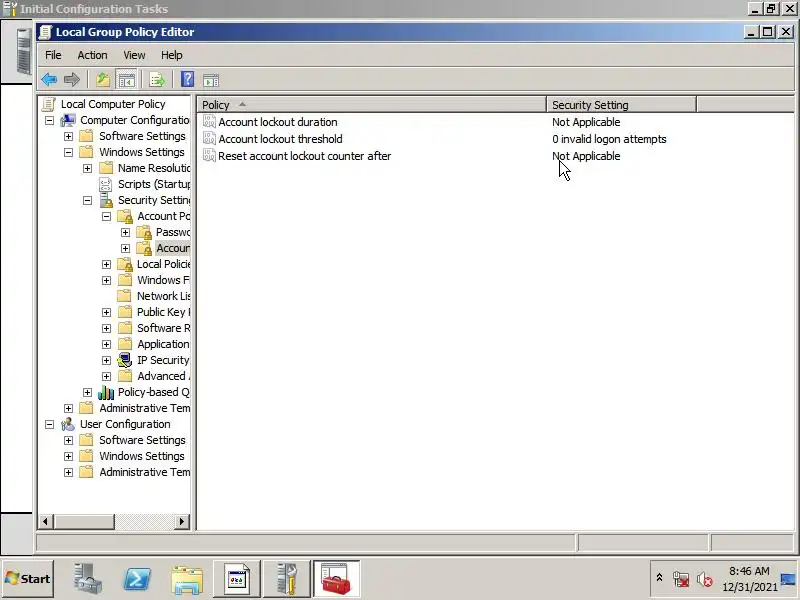The height and width of the screenshot is (600, 800).
Task: Collapse Windows Settings under Computer Configuration
Action: click(68, 152)
